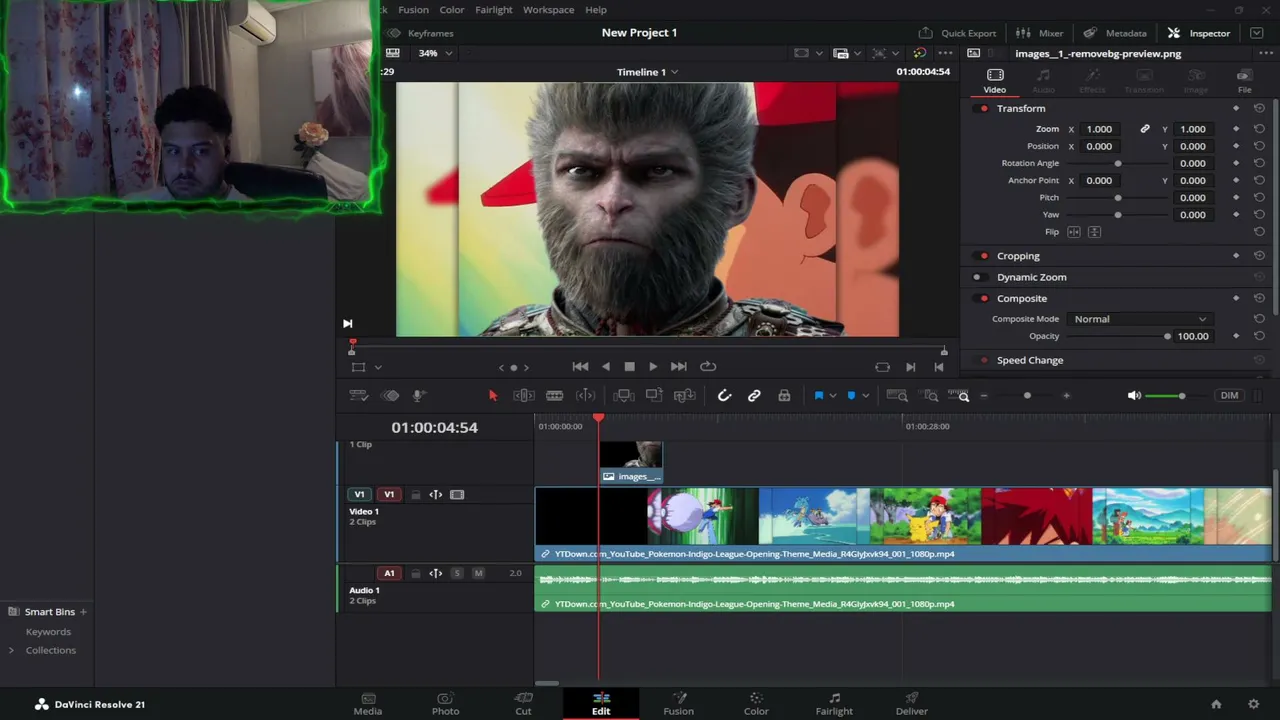Viewport: 1280px width, 720px height.
Task: Zoom in the timeline with plus button
Action: pos(1066,396)
